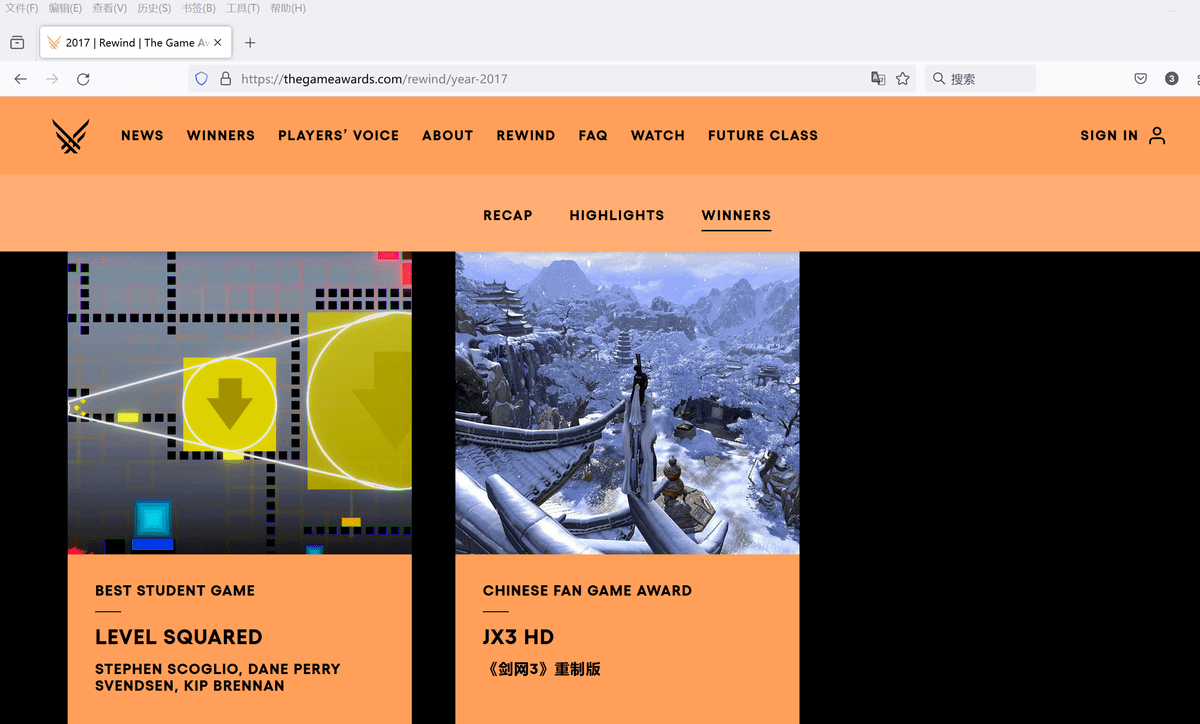1200x724 pixels.
Task: Click the Sign In button
Action: [1108, 136]
